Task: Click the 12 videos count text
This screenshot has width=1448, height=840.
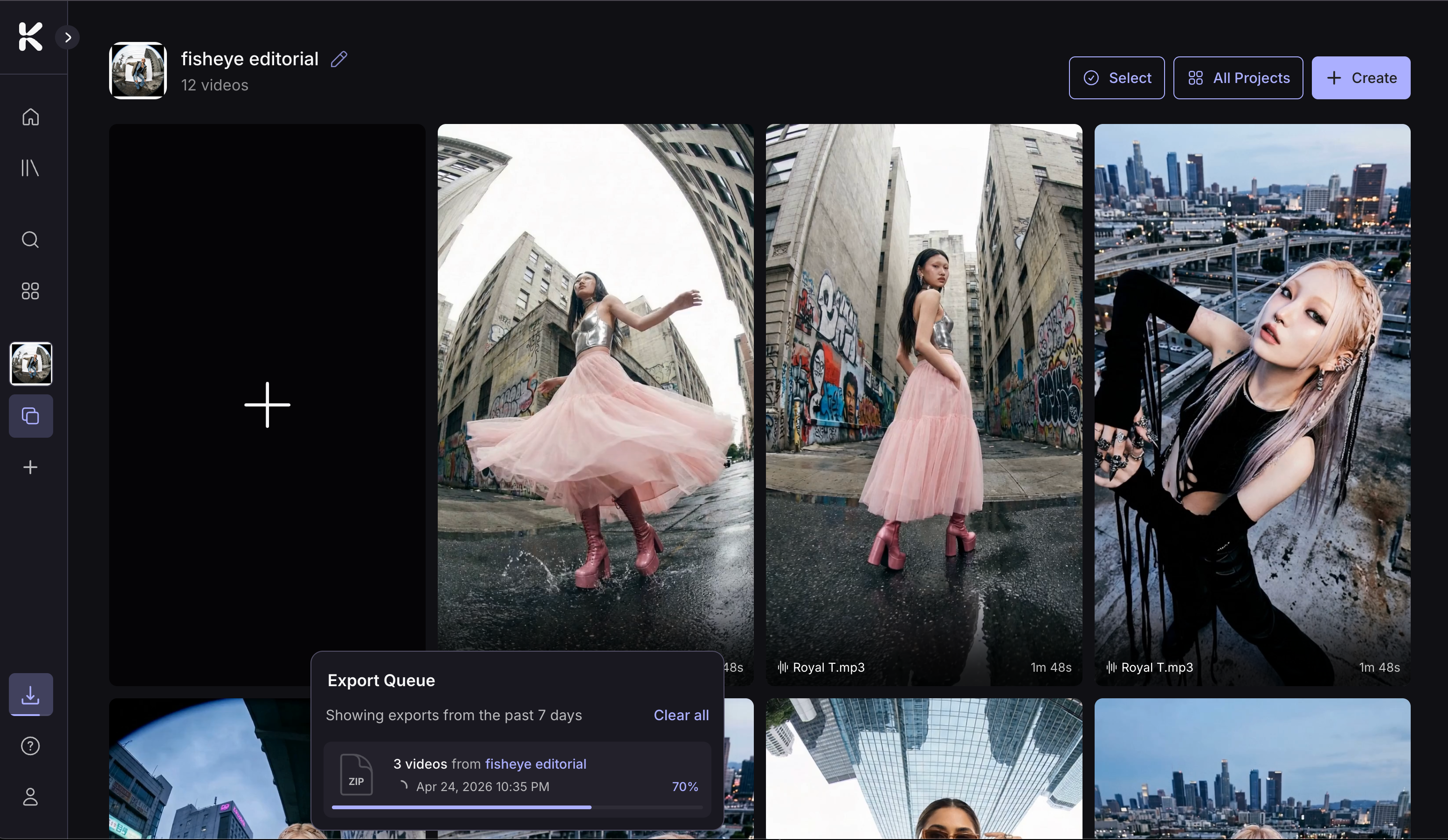Action: coord(215,85)
